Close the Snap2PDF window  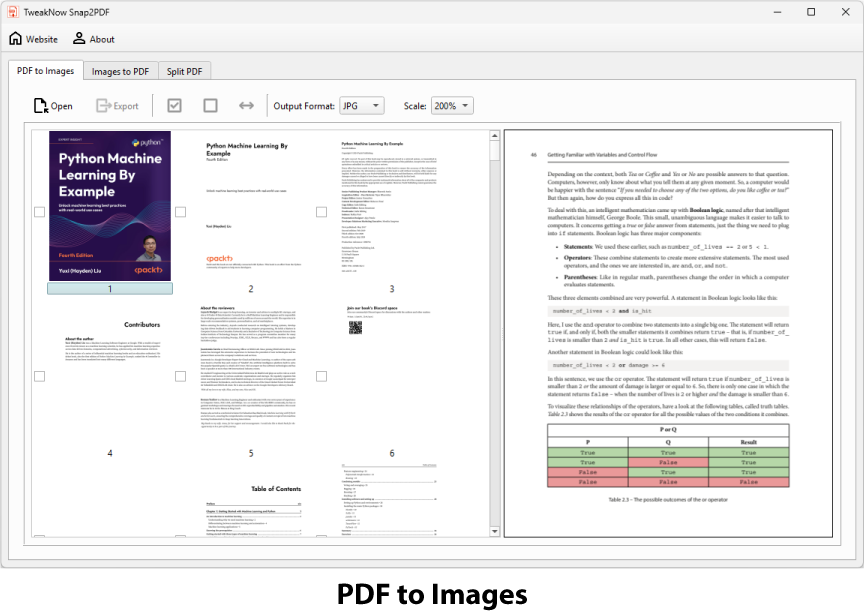tap(846, 12)
